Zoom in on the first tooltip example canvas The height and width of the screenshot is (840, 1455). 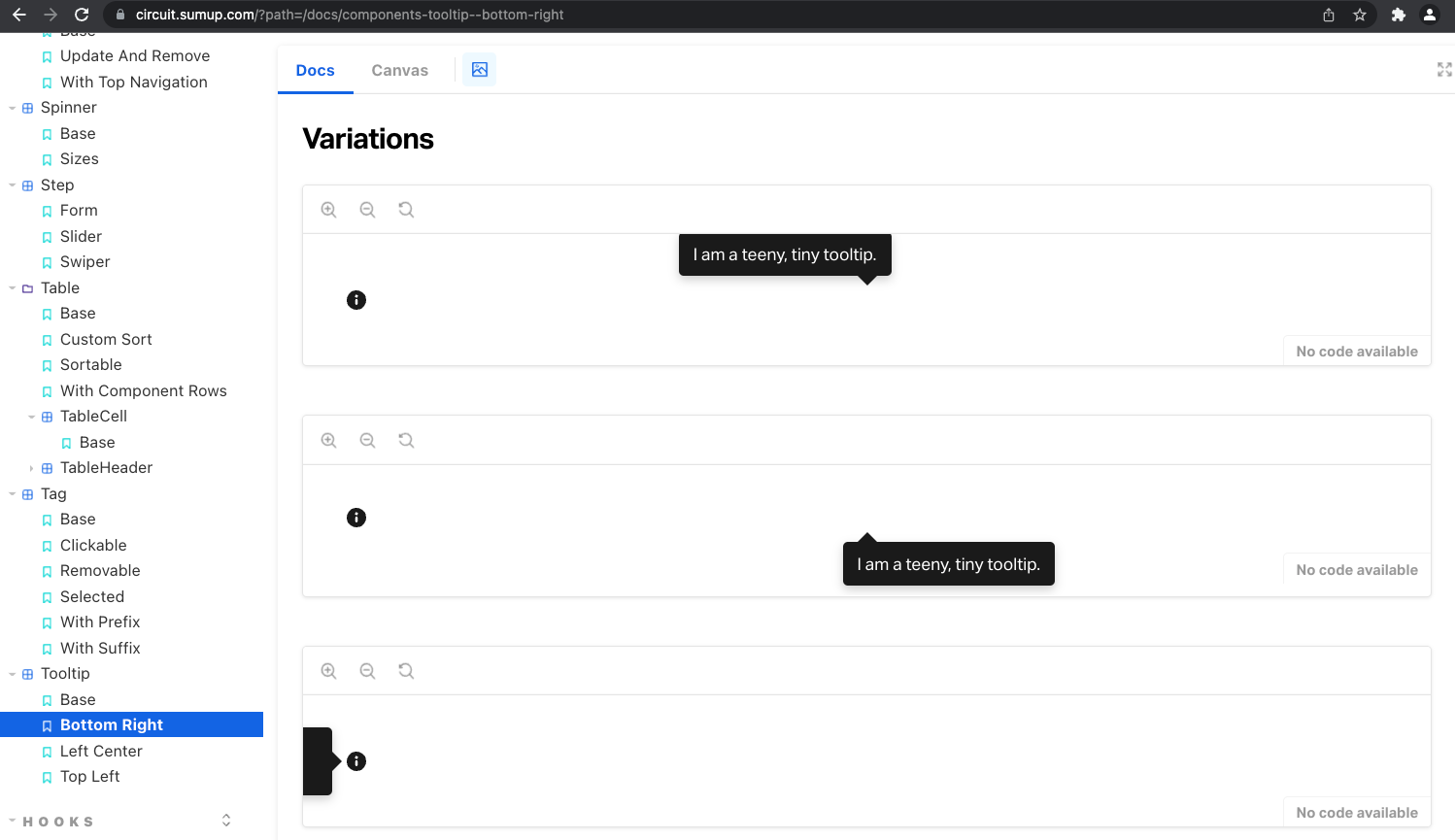328,209
